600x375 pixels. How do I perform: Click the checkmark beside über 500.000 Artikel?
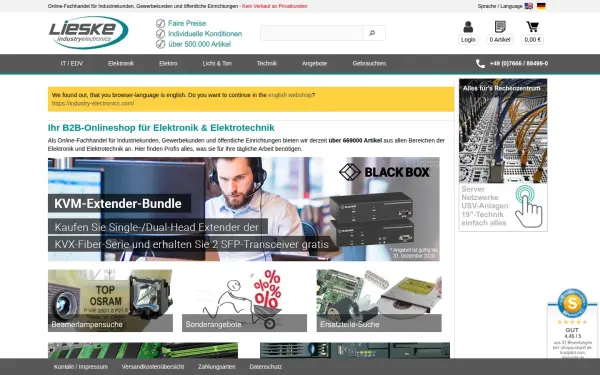(160, 44)
